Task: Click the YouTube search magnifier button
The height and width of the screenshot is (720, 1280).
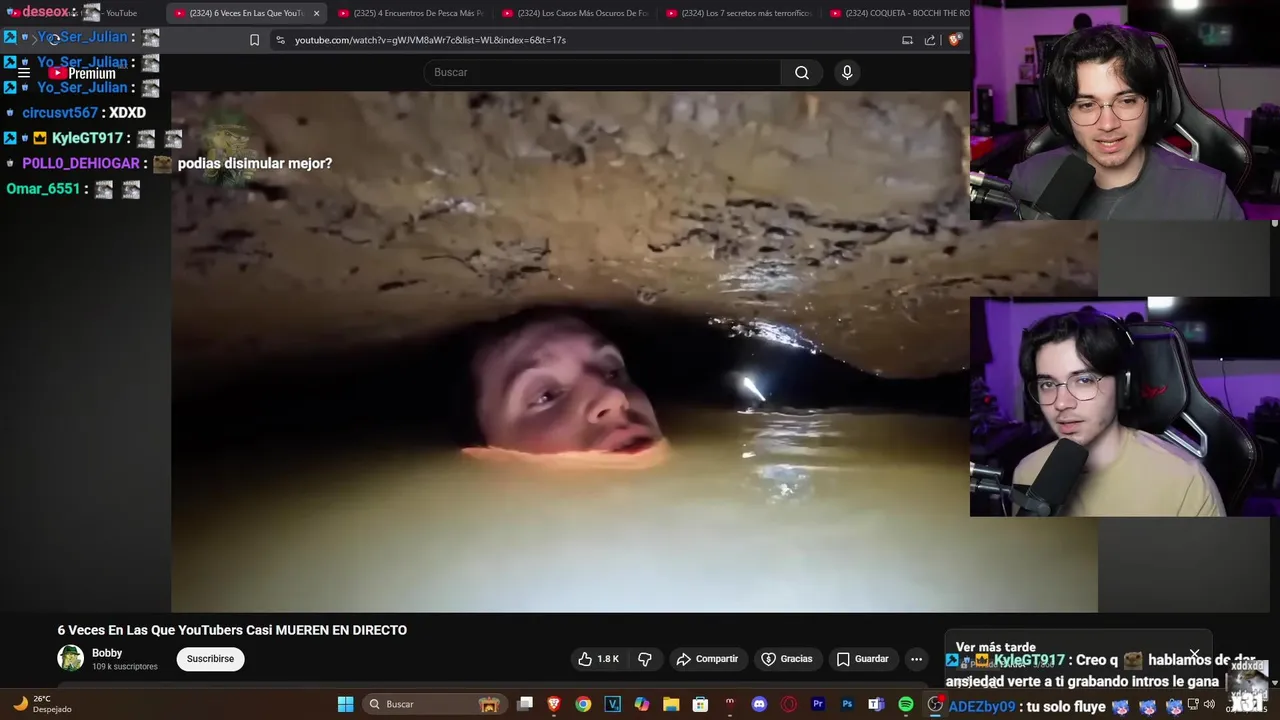Action: click(x=802, y=72)
